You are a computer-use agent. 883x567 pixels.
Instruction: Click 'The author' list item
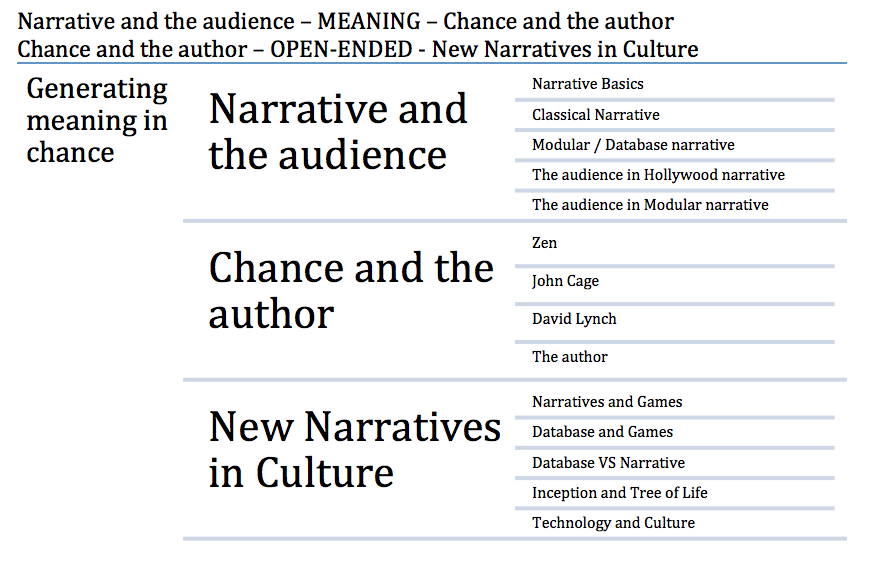(569, 357)
